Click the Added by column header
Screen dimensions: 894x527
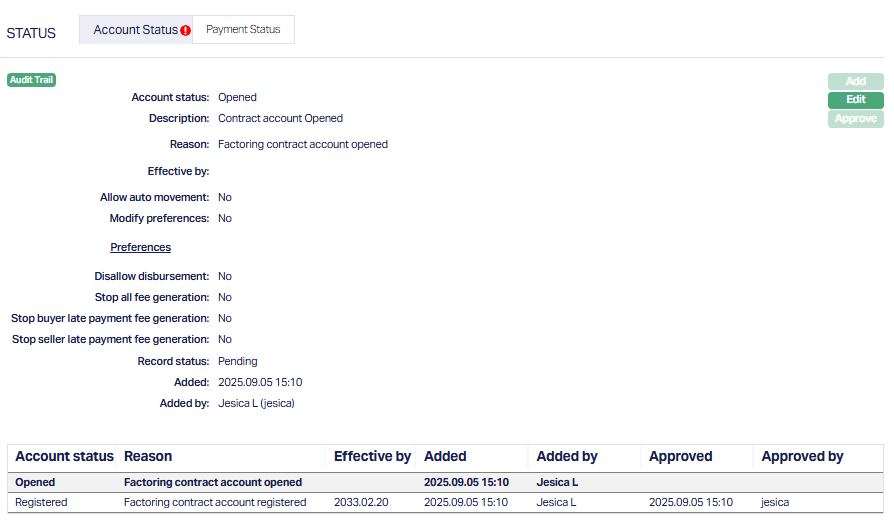coord(567,457)
